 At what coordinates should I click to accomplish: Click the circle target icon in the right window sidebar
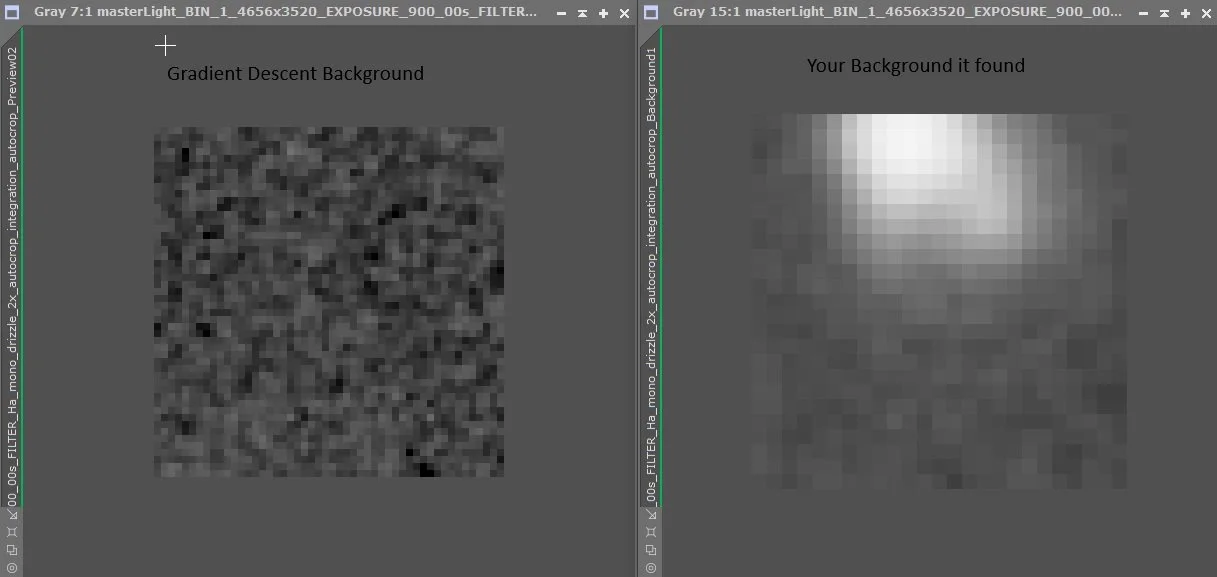point(651,567)
